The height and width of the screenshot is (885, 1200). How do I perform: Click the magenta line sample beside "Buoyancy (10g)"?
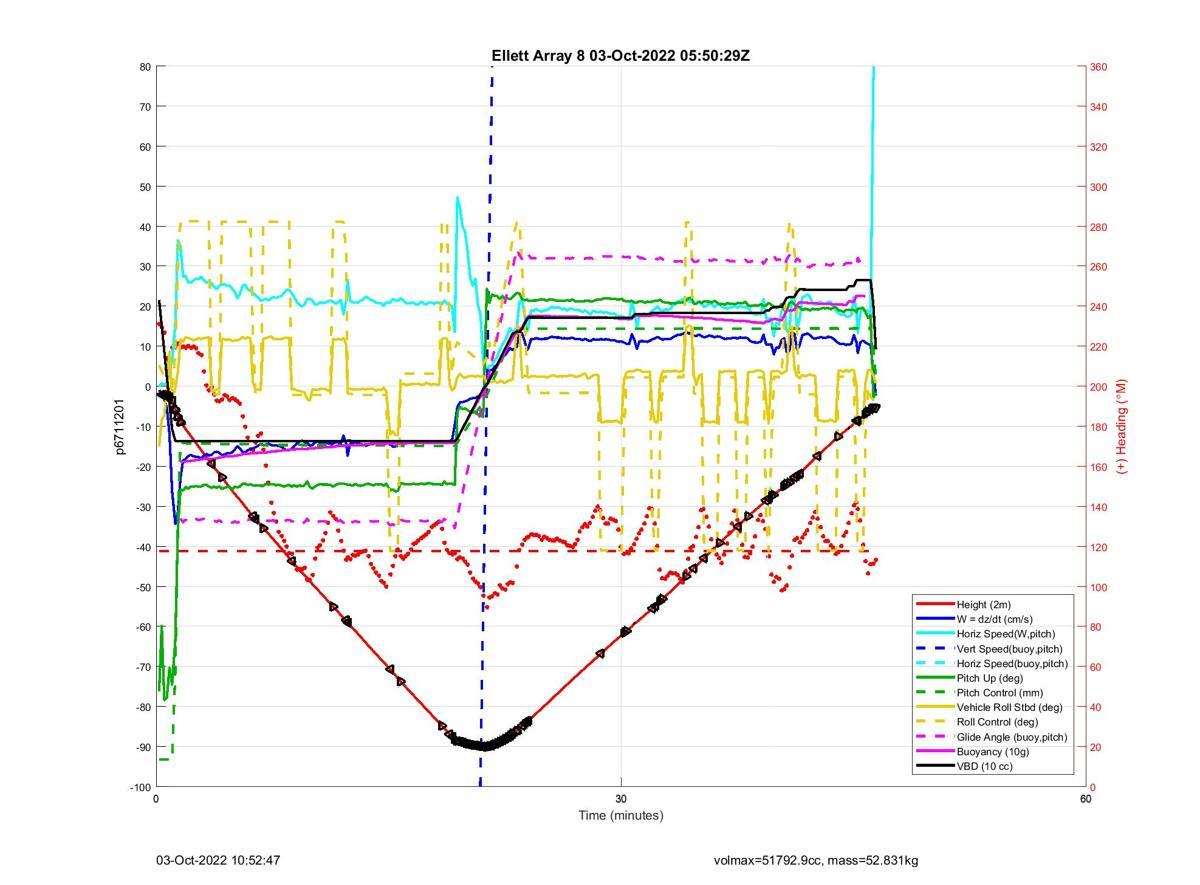(x=934, y=751)
